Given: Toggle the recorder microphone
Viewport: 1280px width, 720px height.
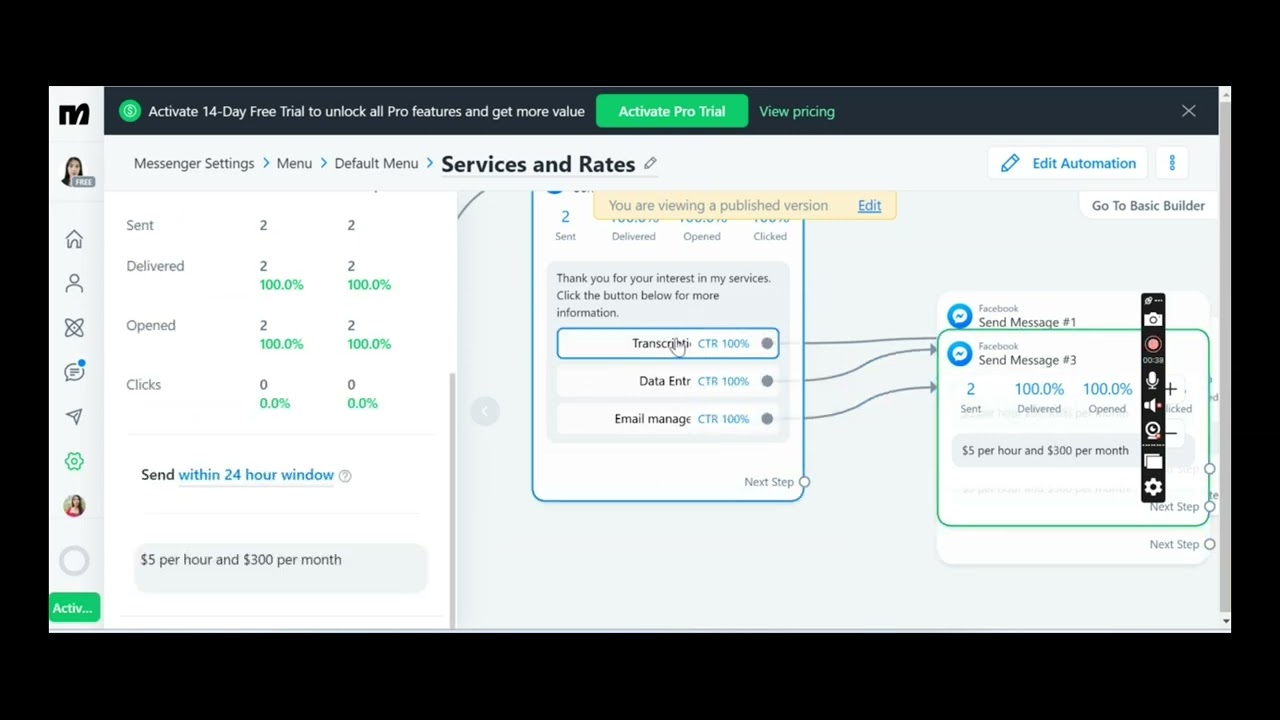Looking at the screenshot, I should [1153, 380].
